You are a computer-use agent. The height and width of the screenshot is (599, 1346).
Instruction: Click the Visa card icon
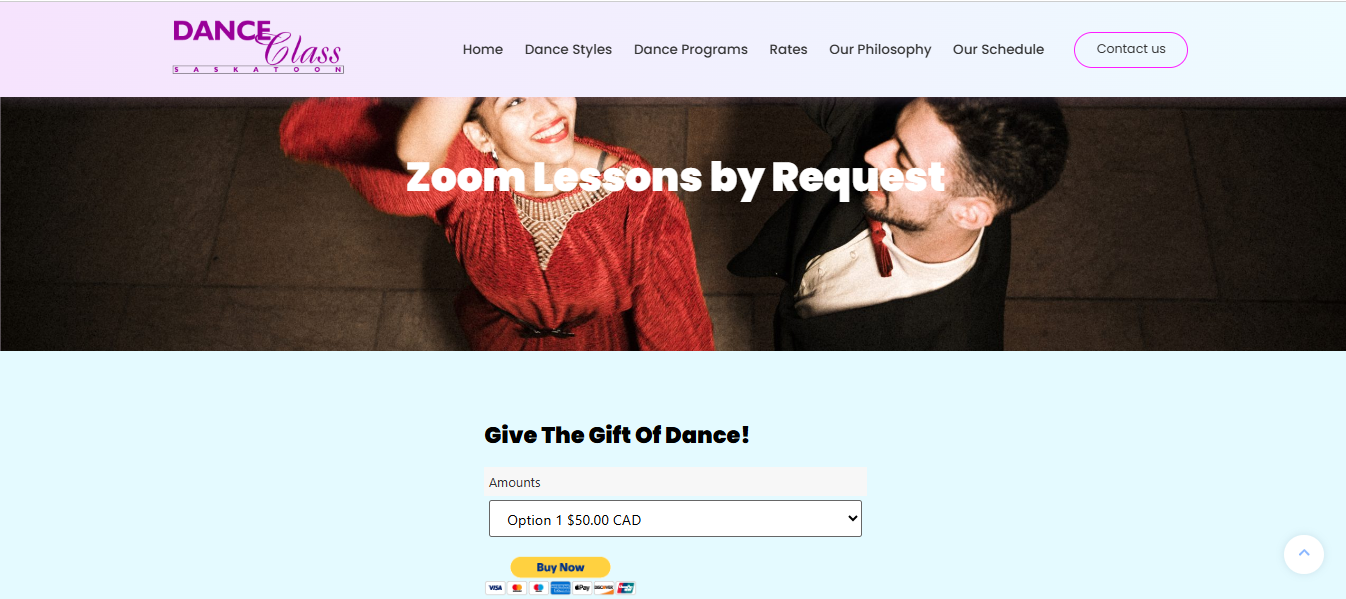495,588
